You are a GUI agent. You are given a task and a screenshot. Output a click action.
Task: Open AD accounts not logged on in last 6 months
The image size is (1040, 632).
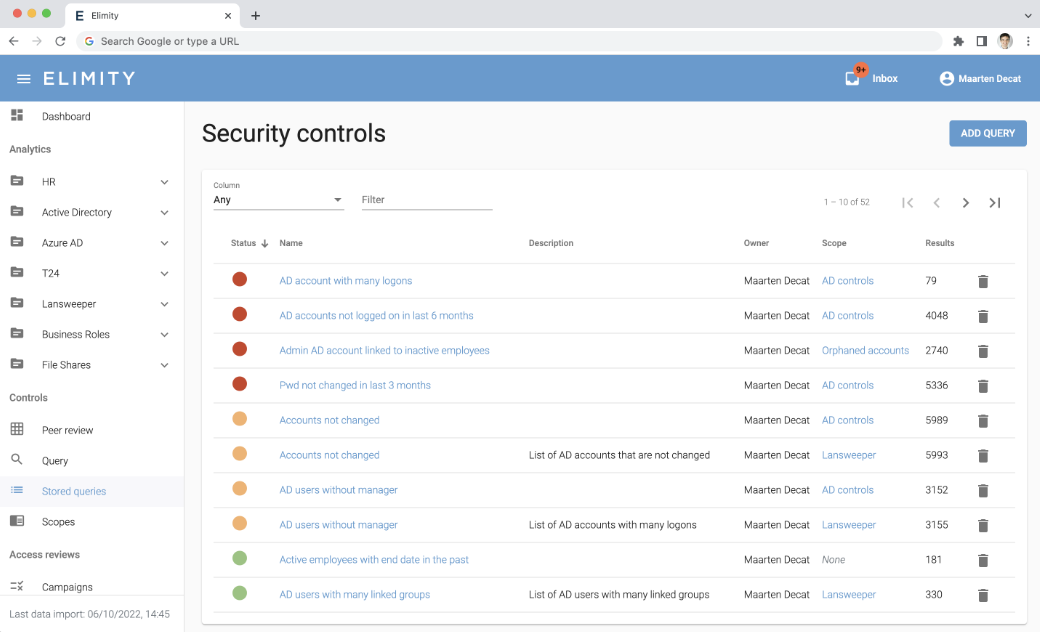[x=376, y=316]
